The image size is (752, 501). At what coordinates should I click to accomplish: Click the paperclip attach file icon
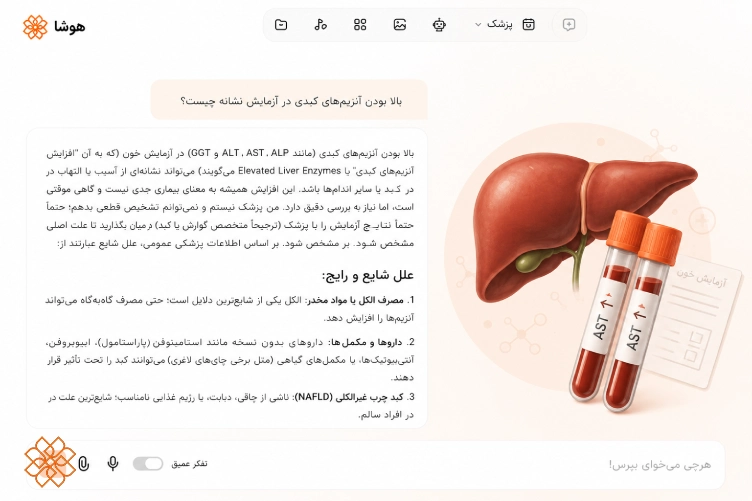pos(84,464)
